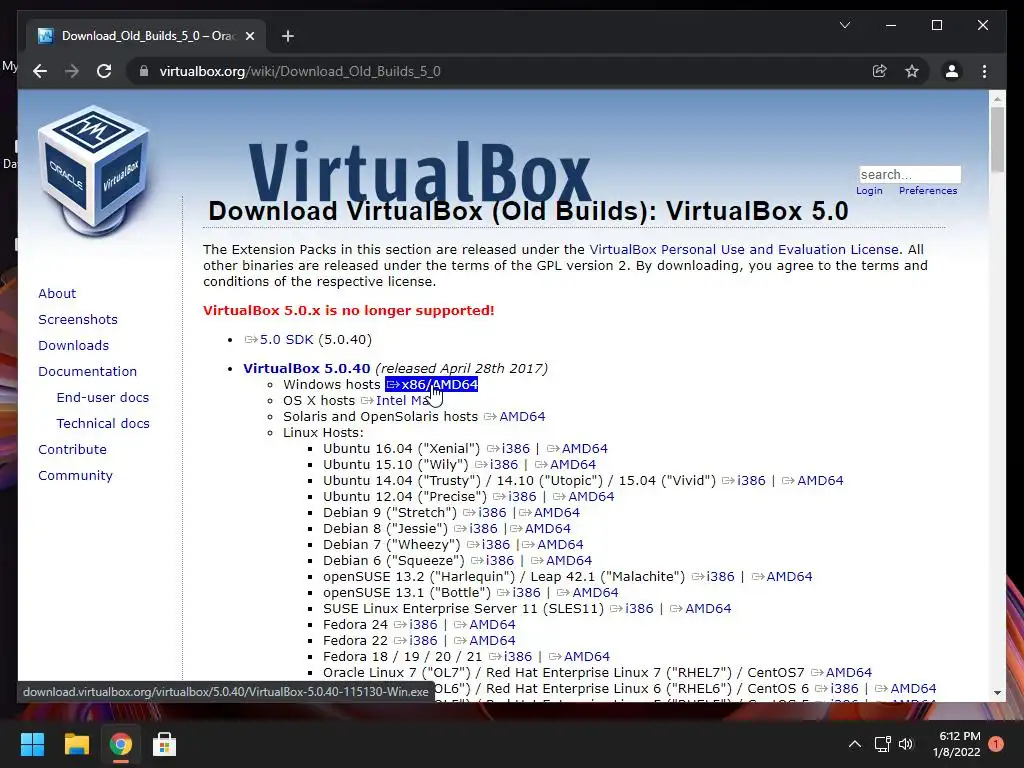This screenshot has width=1024, height=768.
Task: Click the share page icon in address bar
Action: coord(880,71)
